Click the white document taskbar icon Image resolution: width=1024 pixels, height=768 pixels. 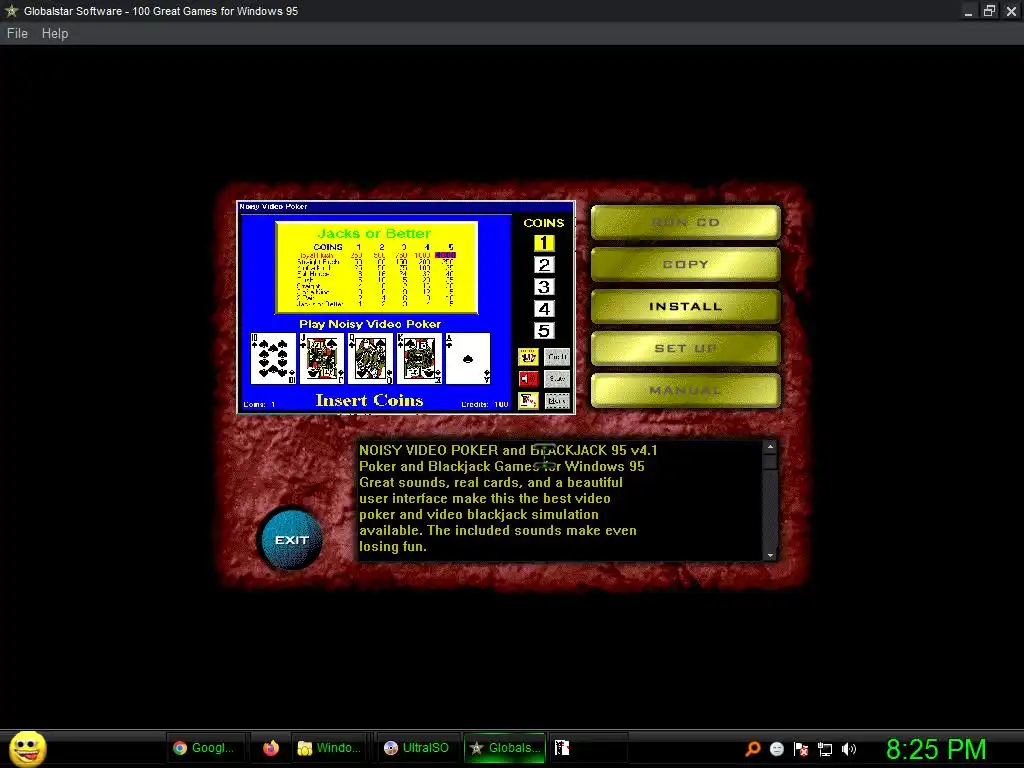click(562, 748)
